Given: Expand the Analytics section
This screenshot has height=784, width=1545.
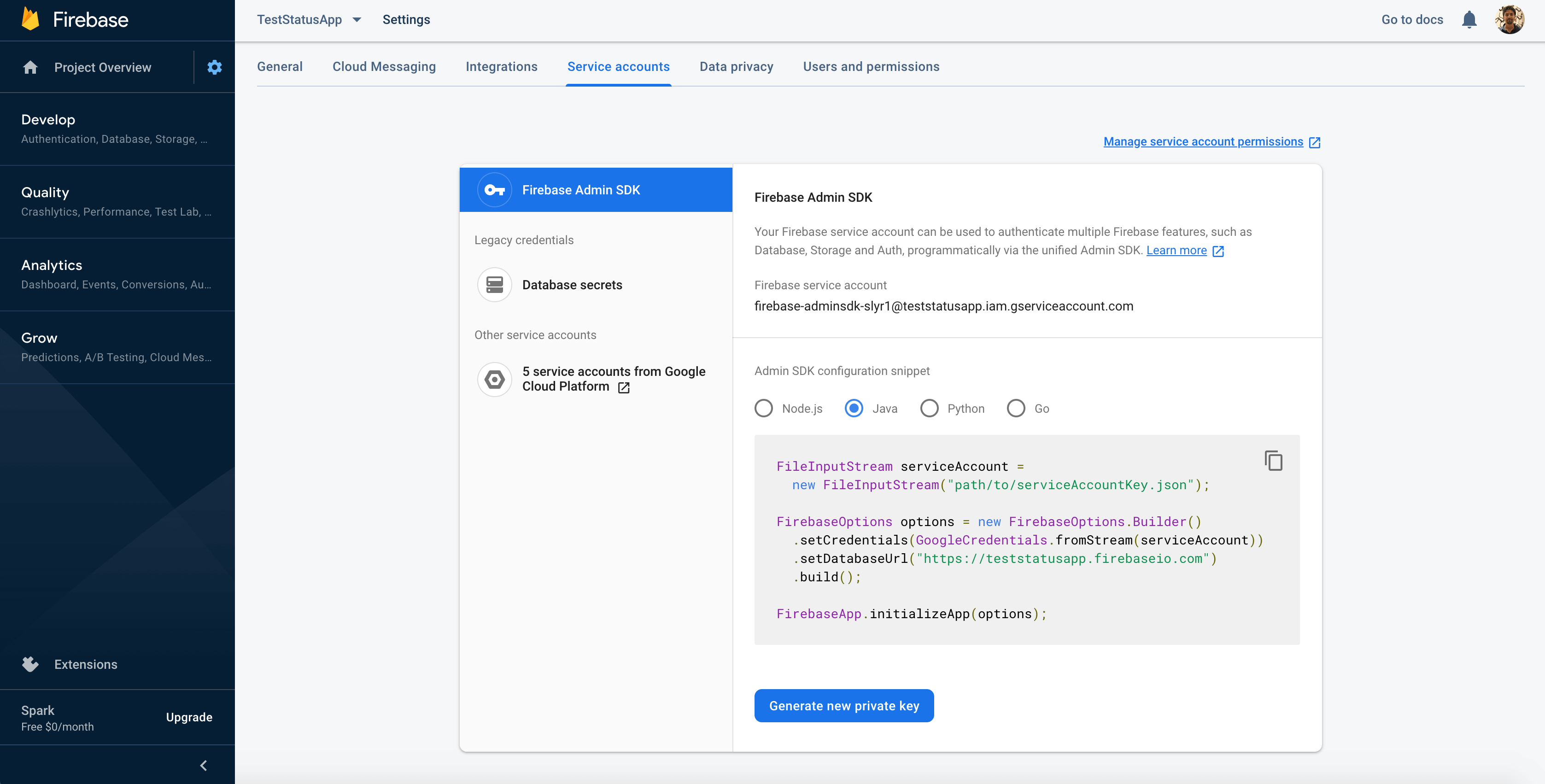Looking at the screenshot, I should [117, 274].
